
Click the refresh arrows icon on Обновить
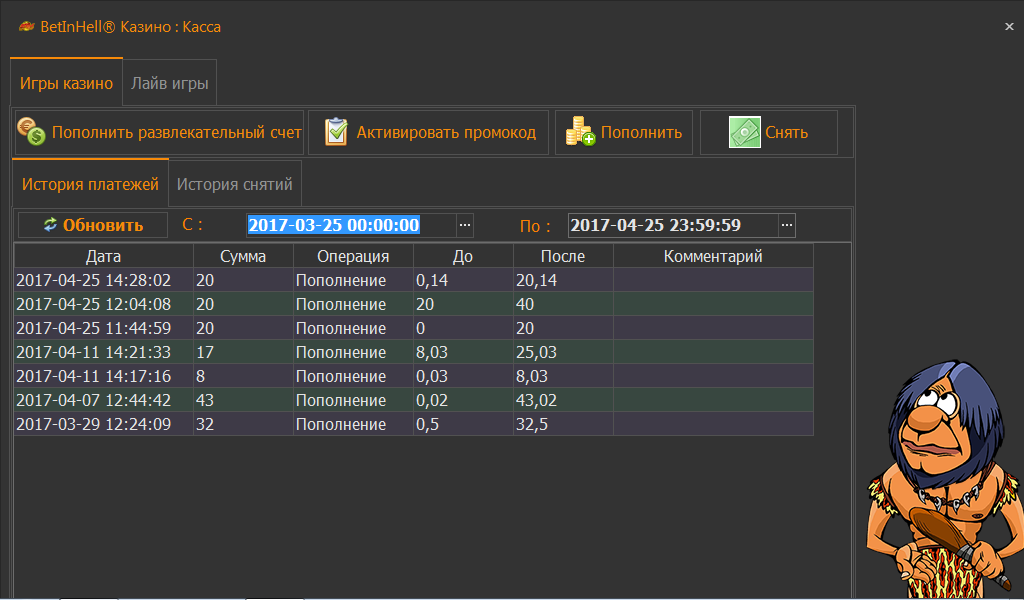click(x=50, y=225)
